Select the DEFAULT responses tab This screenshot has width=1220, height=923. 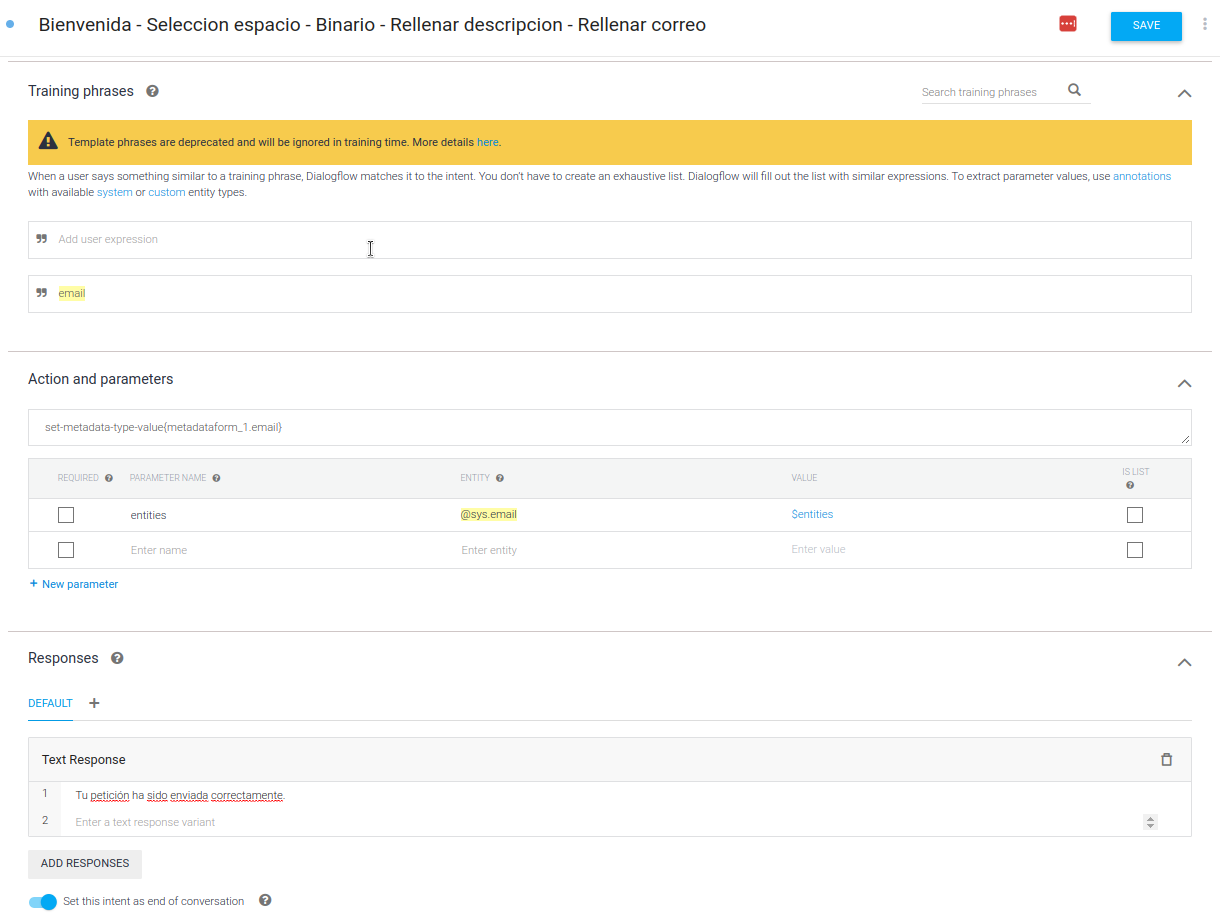[50, 703]
